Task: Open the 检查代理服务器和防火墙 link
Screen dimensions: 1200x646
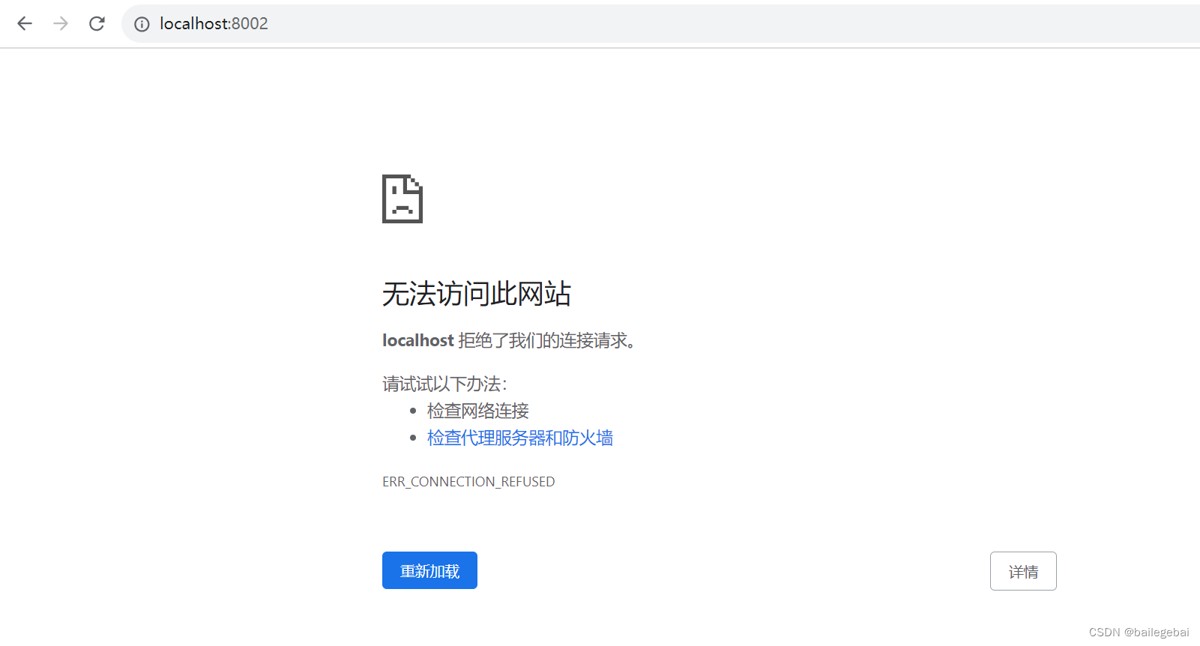Action: (x=519, y=438)
